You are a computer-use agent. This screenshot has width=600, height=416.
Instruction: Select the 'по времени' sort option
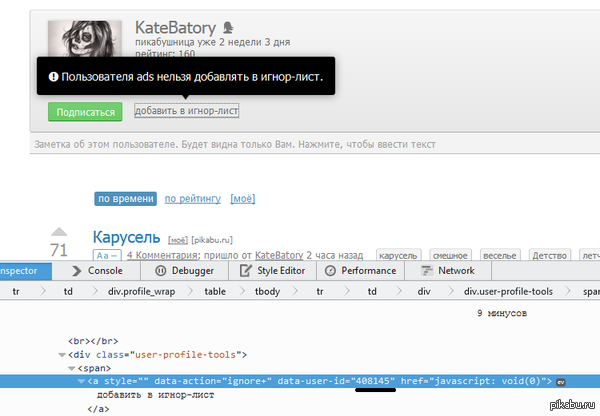125,199
